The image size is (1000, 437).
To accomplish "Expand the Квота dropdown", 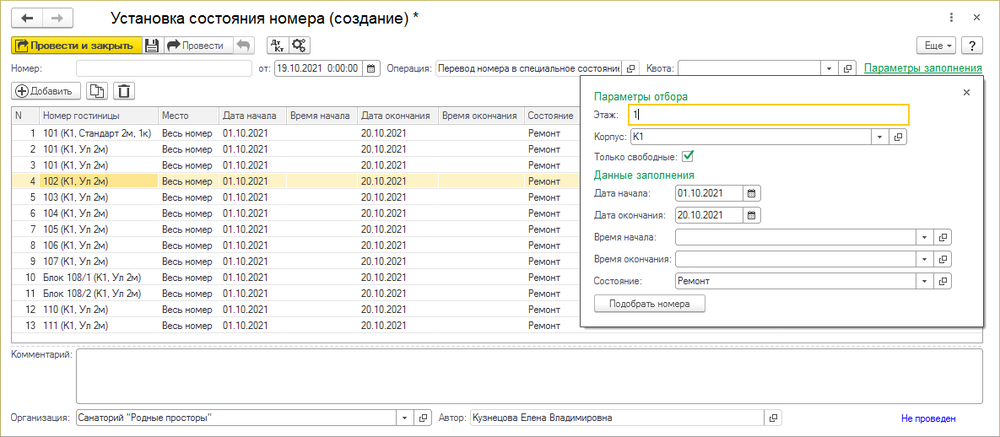I will 830,68.
